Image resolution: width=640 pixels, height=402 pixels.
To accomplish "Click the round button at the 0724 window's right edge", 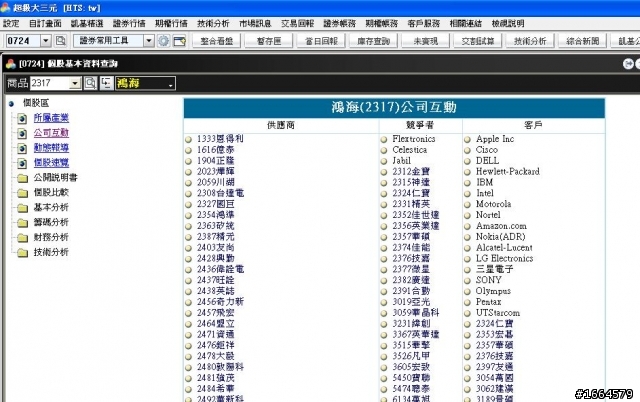I will 628,64.
